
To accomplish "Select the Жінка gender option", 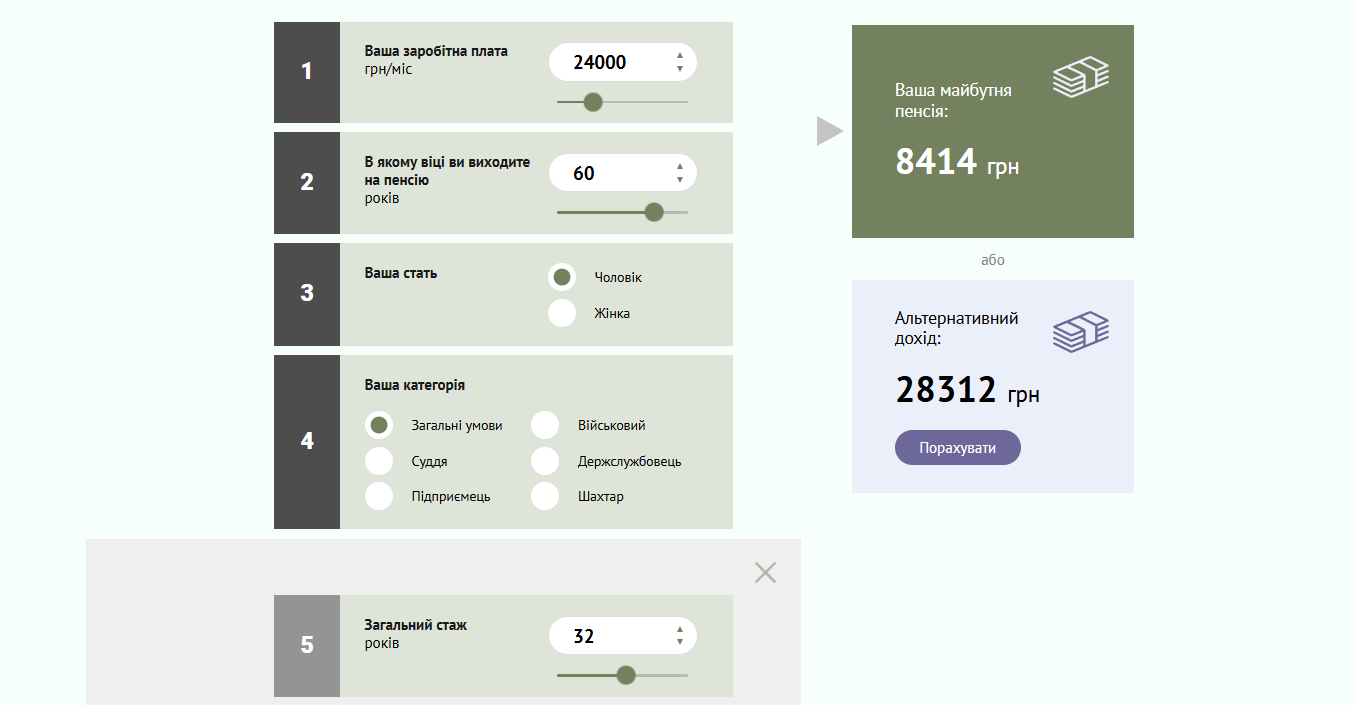I will point(562,313).
